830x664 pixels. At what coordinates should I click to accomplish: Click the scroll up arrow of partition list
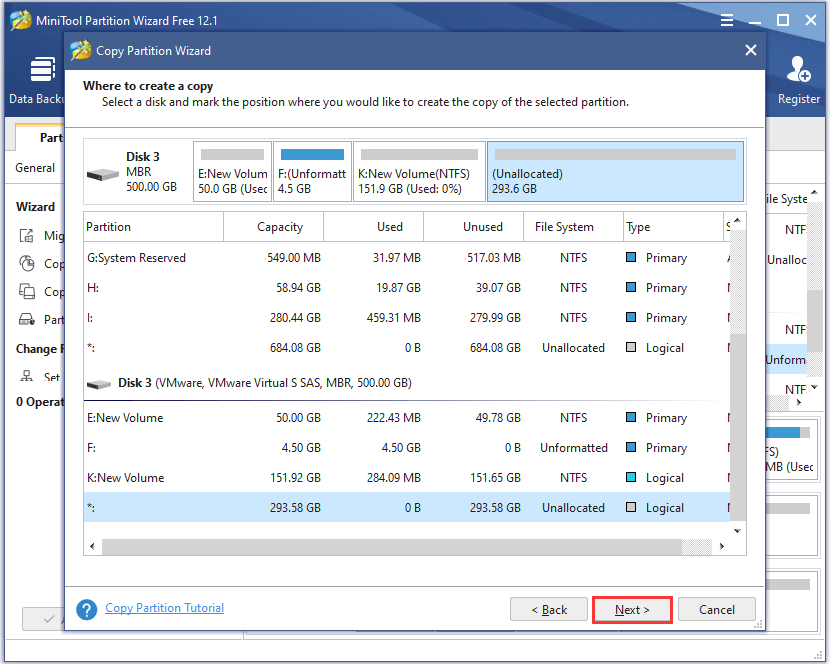coord(737,220)
